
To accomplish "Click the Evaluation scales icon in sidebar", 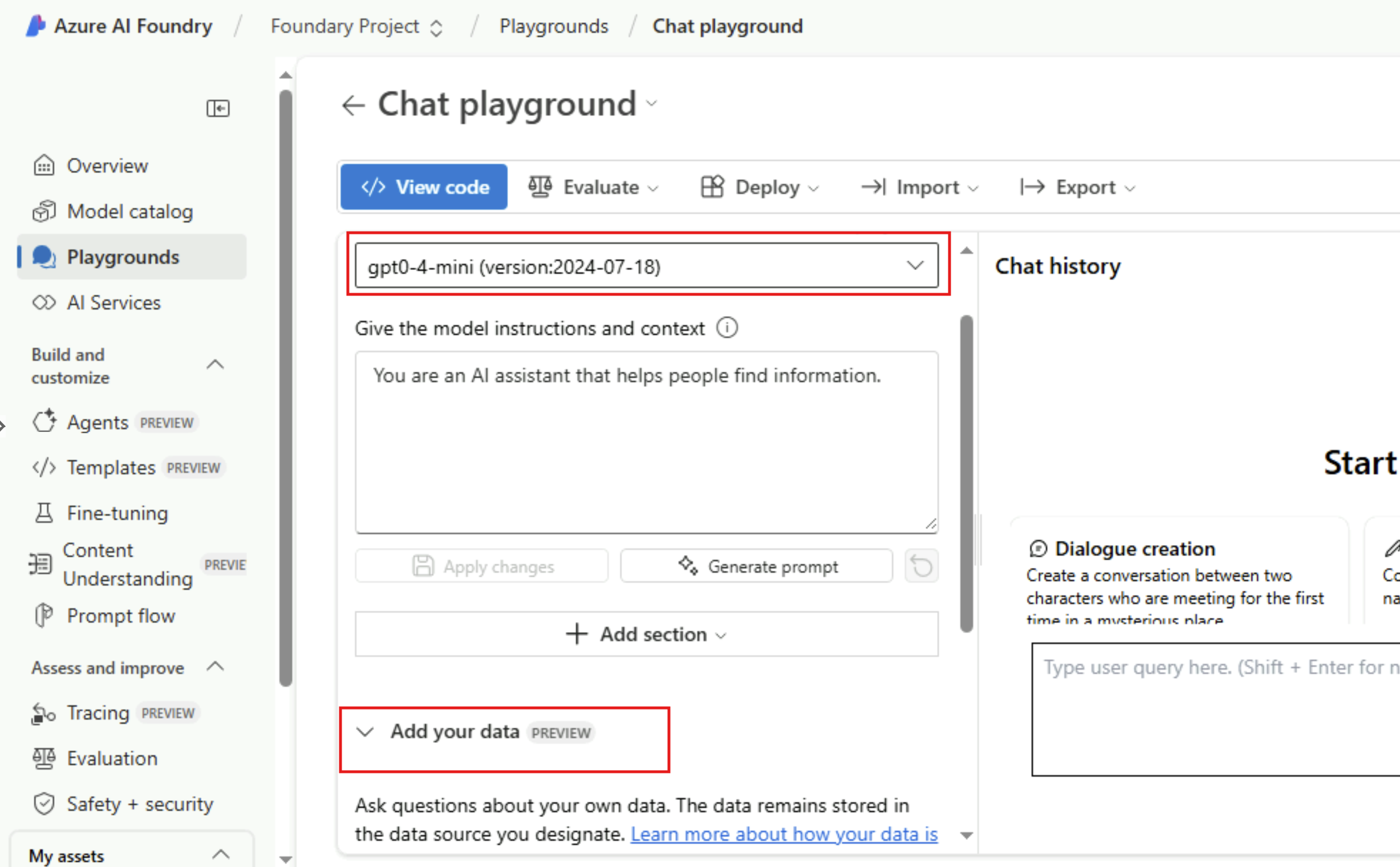I will [44, 759].
